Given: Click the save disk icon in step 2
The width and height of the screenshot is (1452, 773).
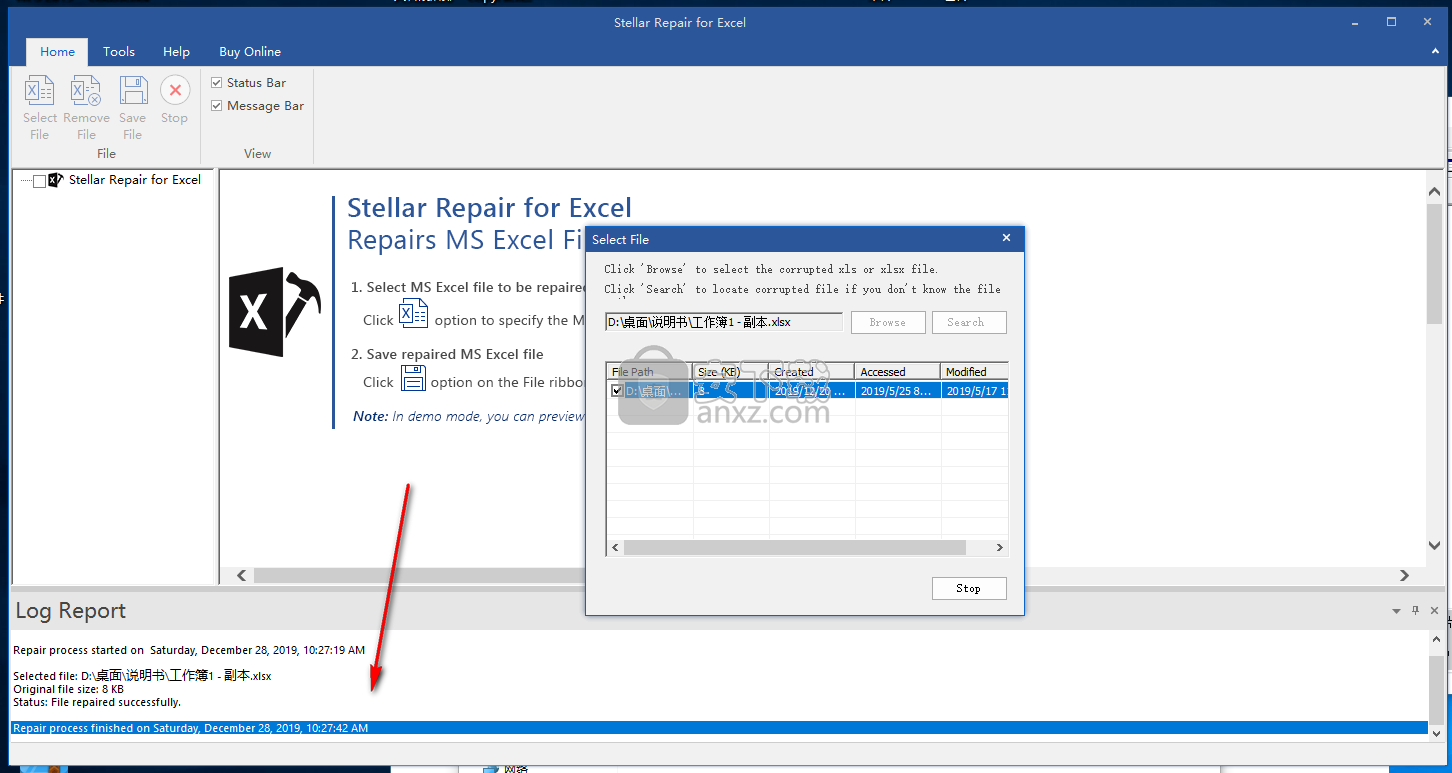Looking at the screenshot, I should [x=413, y=378].
